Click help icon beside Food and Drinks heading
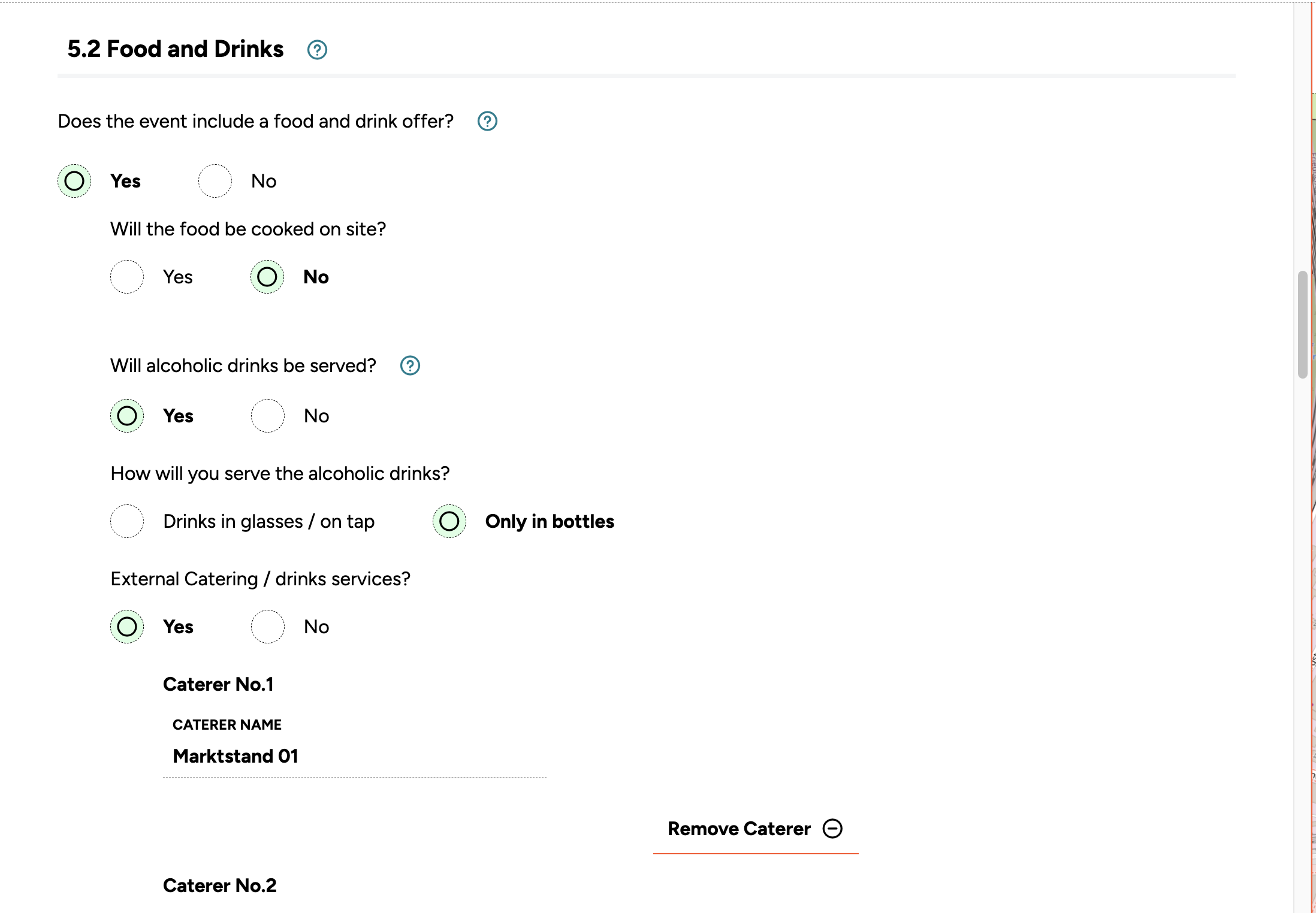 (x=317, y=50)
